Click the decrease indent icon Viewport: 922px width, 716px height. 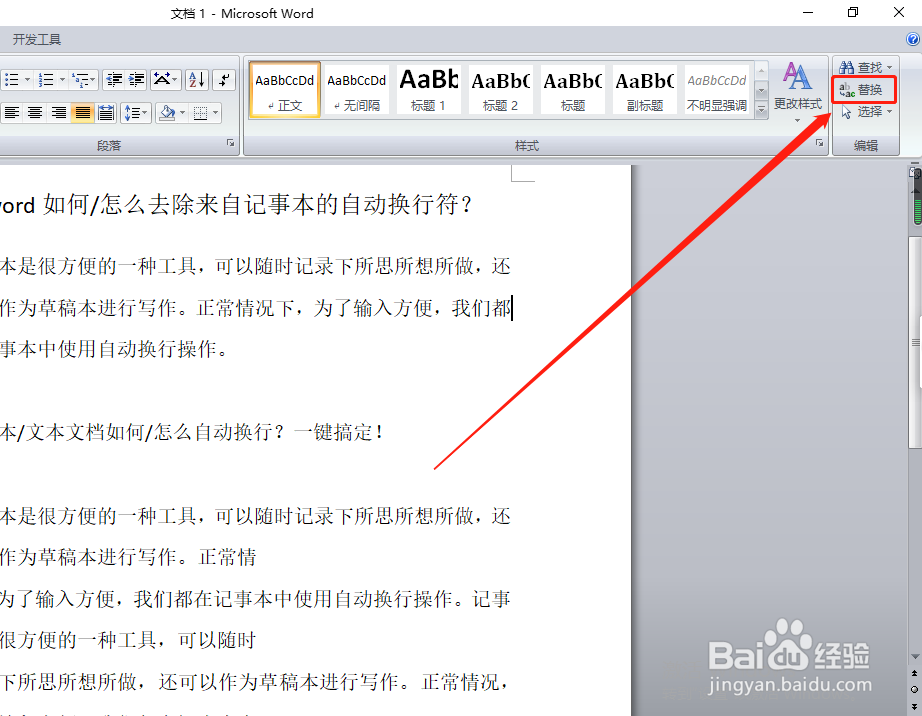click(x=113, y=80)
